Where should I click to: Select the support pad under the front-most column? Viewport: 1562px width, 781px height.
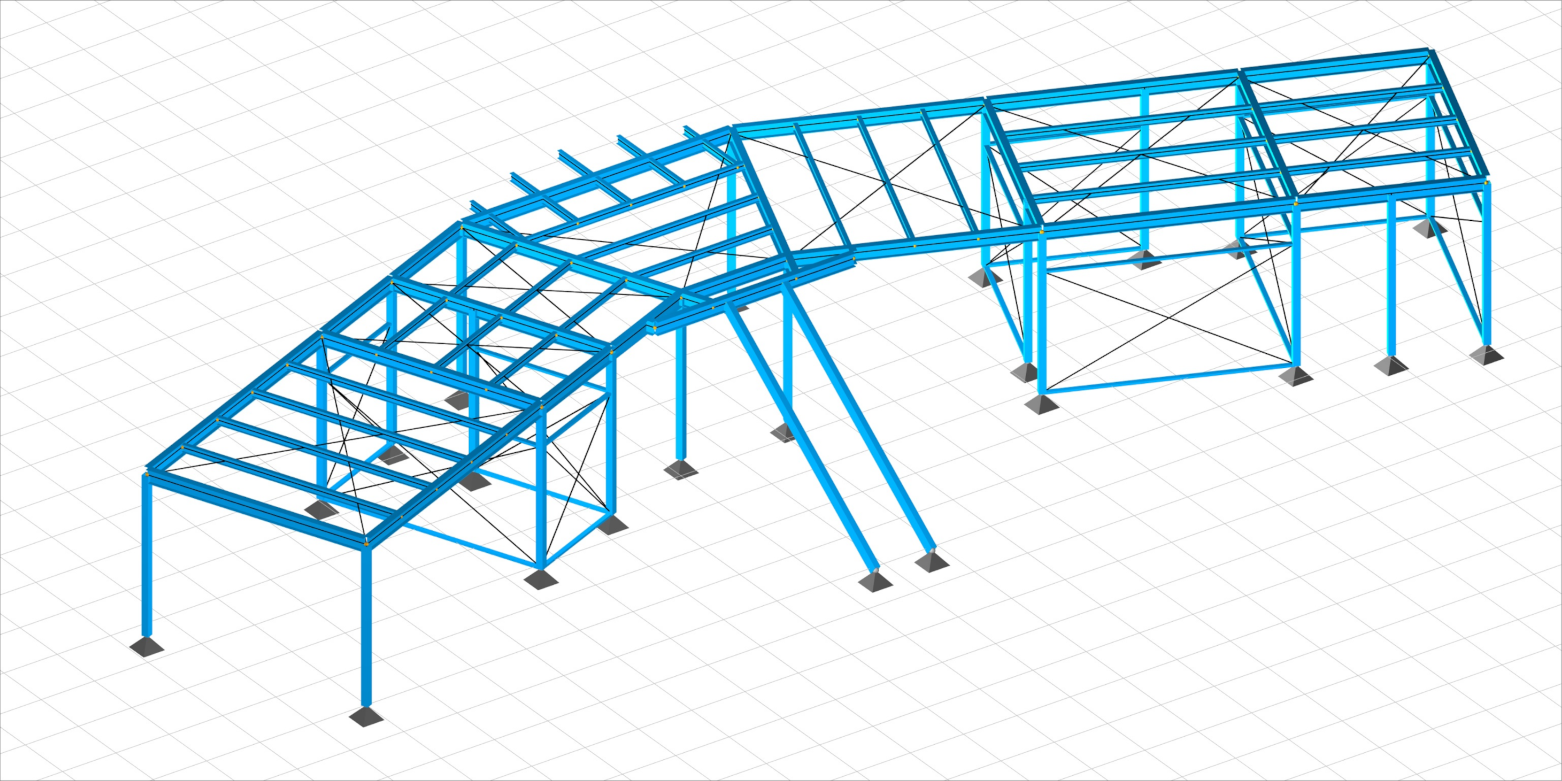coord(366,716)
